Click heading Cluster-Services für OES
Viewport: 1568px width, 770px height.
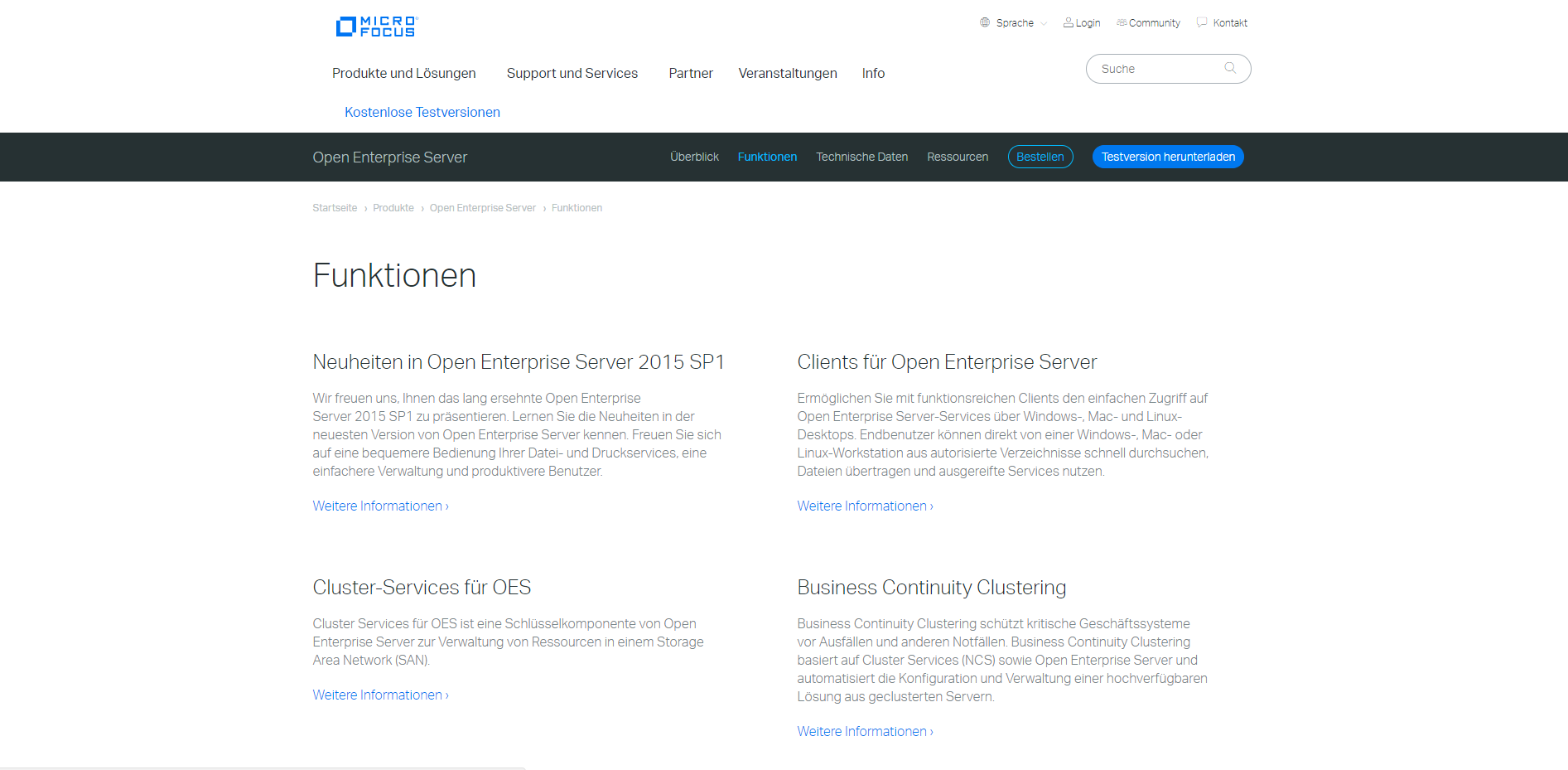[x=422, y=588]
